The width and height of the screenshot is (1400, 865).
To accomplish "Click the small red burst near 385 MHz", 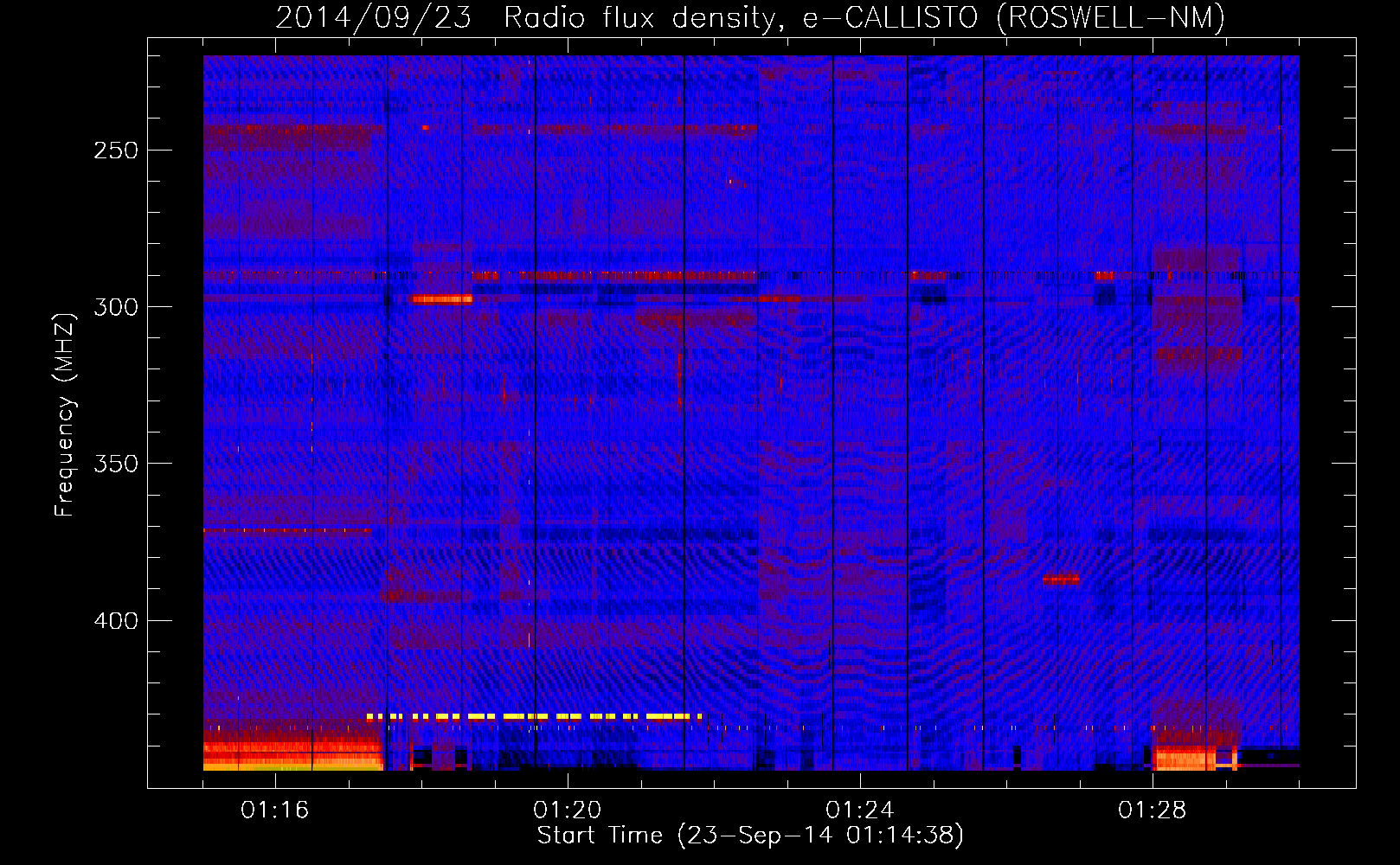I will (x=1061, y=579).
